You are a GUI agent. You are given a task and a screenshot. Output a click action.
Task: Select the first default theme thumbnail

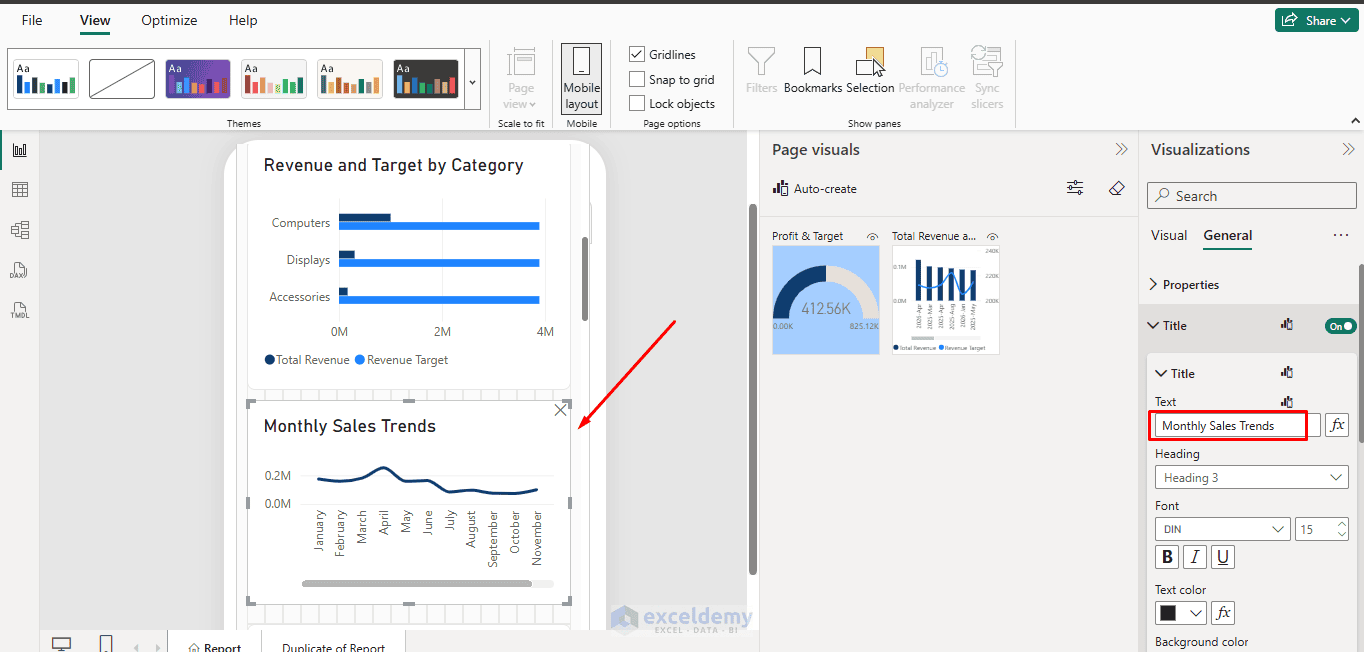(46, 79)
